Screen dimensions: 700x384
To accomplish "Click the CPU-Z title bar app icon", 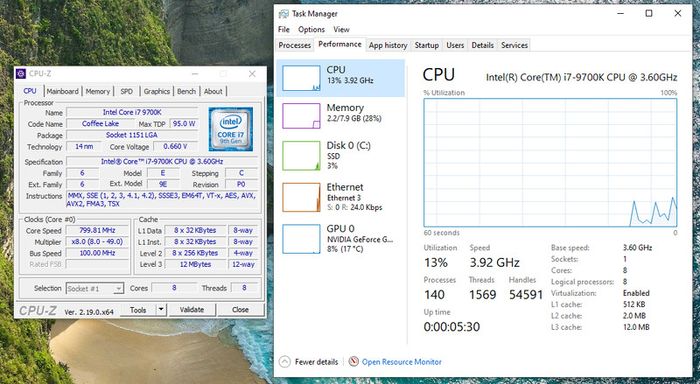I will point(21,74).
